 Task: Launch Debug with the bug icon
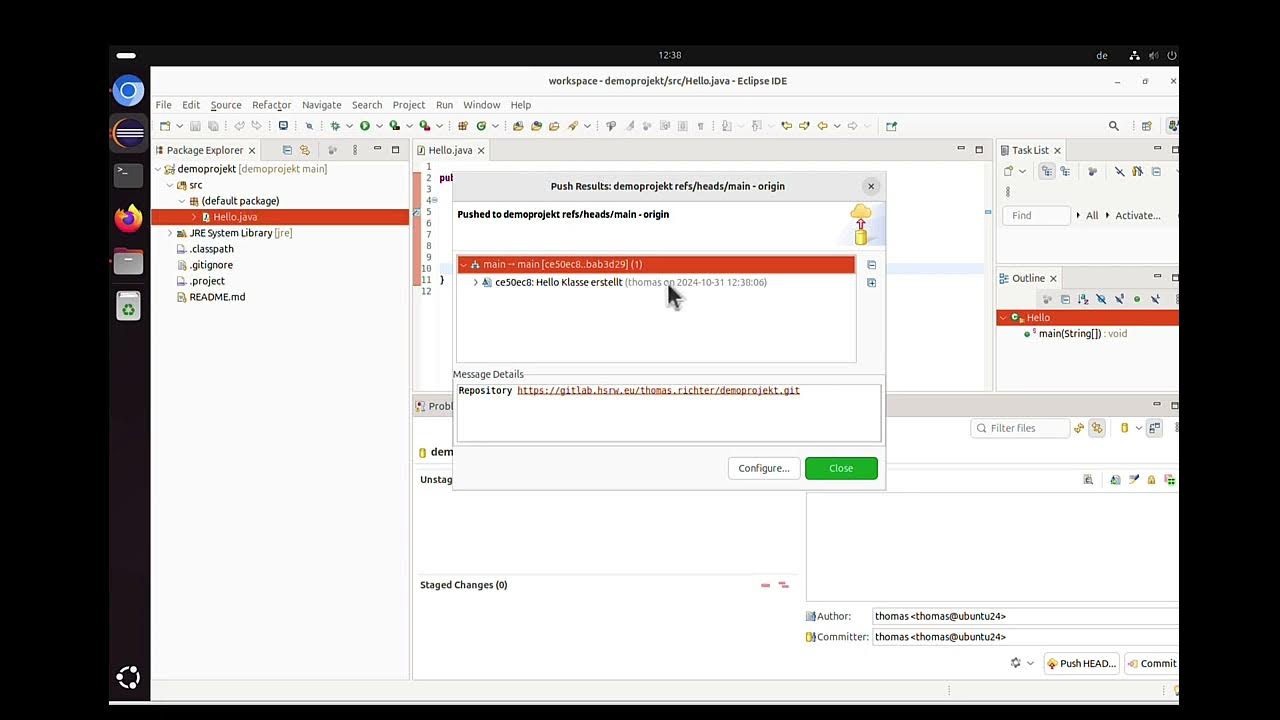click(x=335, y=126)
